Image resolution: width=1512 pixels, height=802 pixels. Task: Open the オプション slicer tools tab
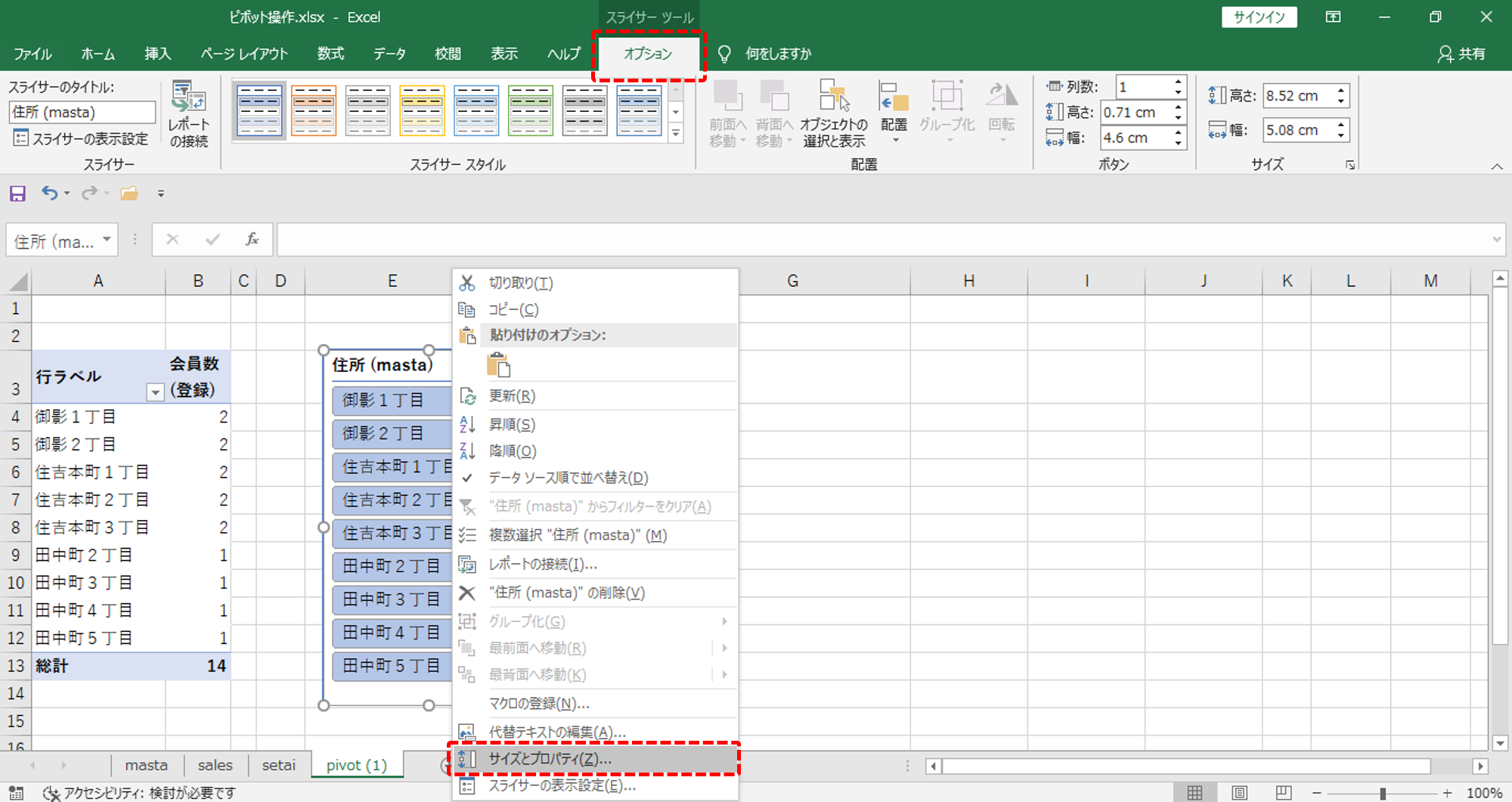click(648, 54)
